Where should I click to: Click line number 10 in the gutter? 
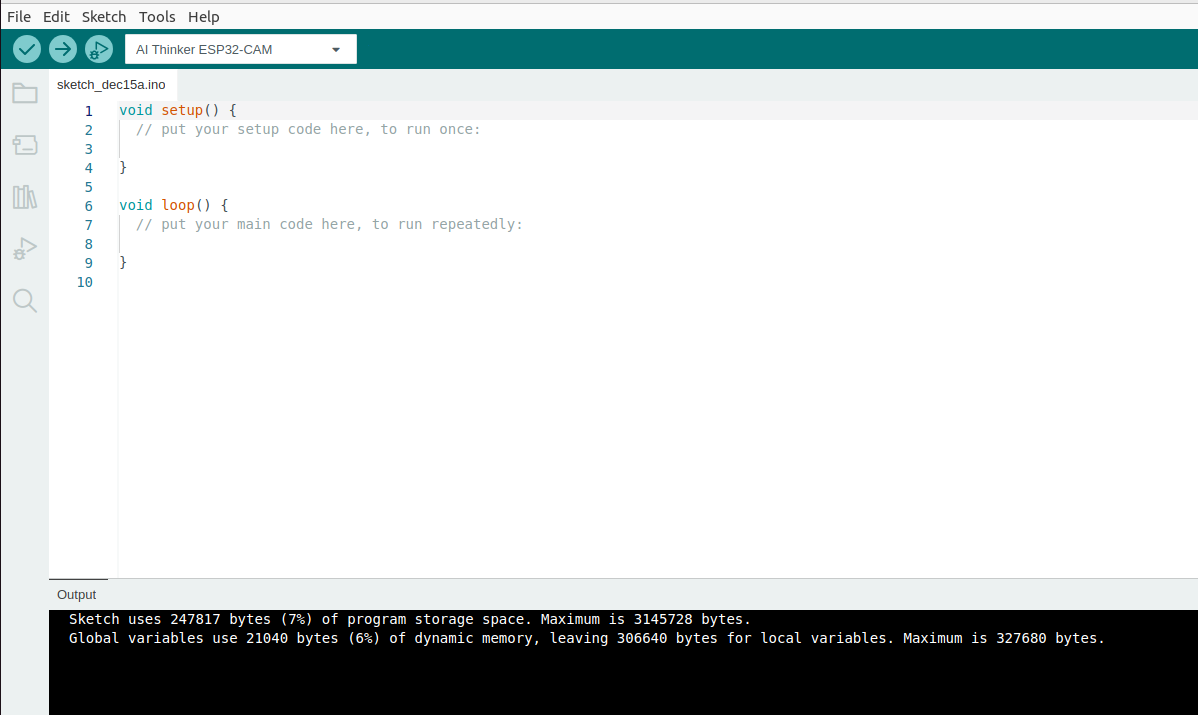tap(85, 283)
